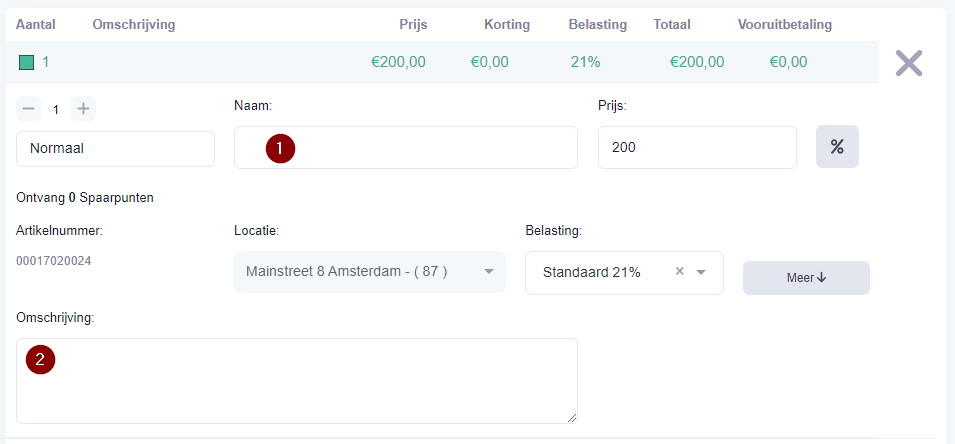The width and height of the screenshot is (955, 444).
Task: Click into the Naam input field
Action: coord(406,147)
